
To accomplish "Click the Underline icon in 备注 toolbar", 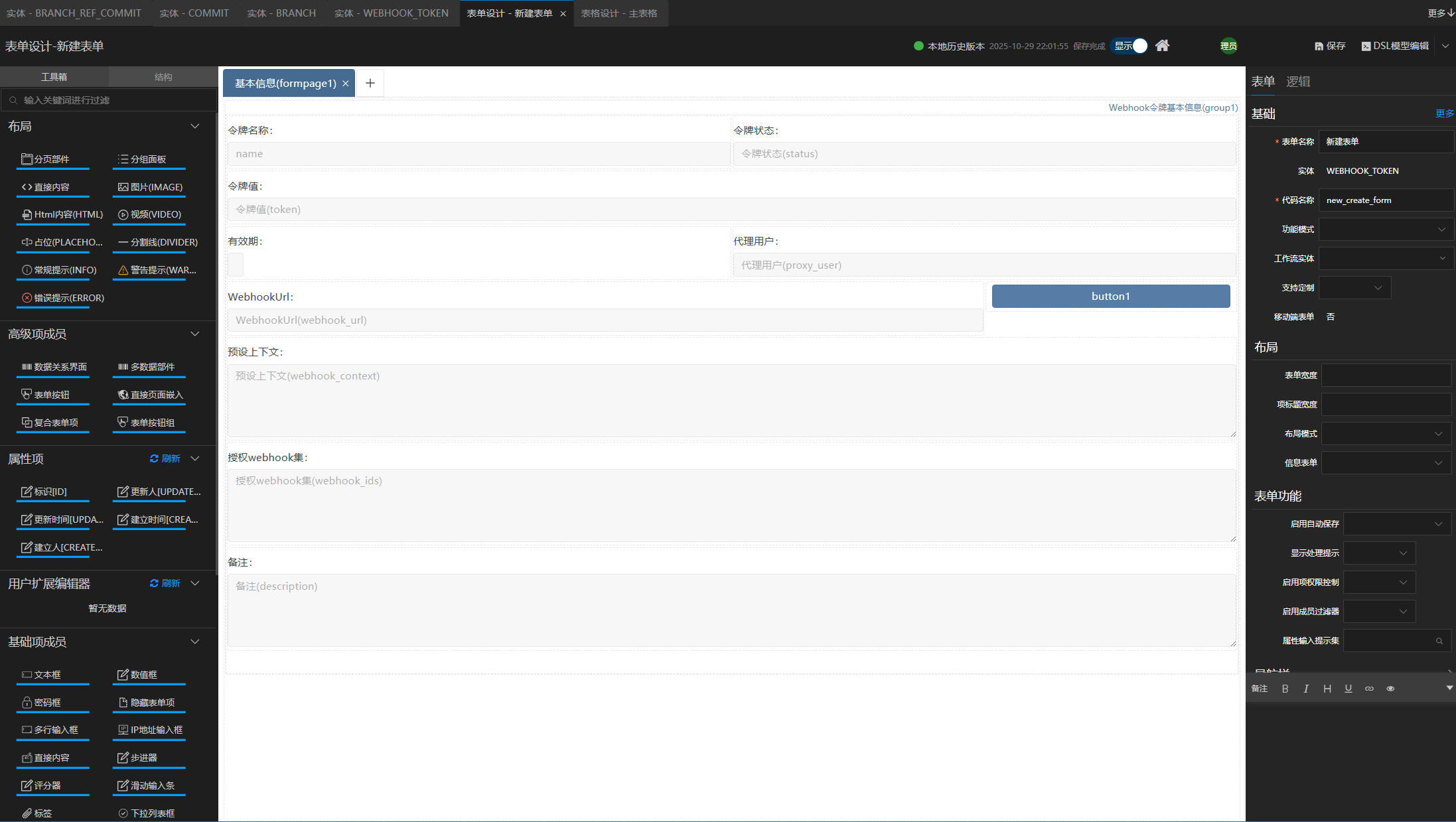I will coord(1348,689).
